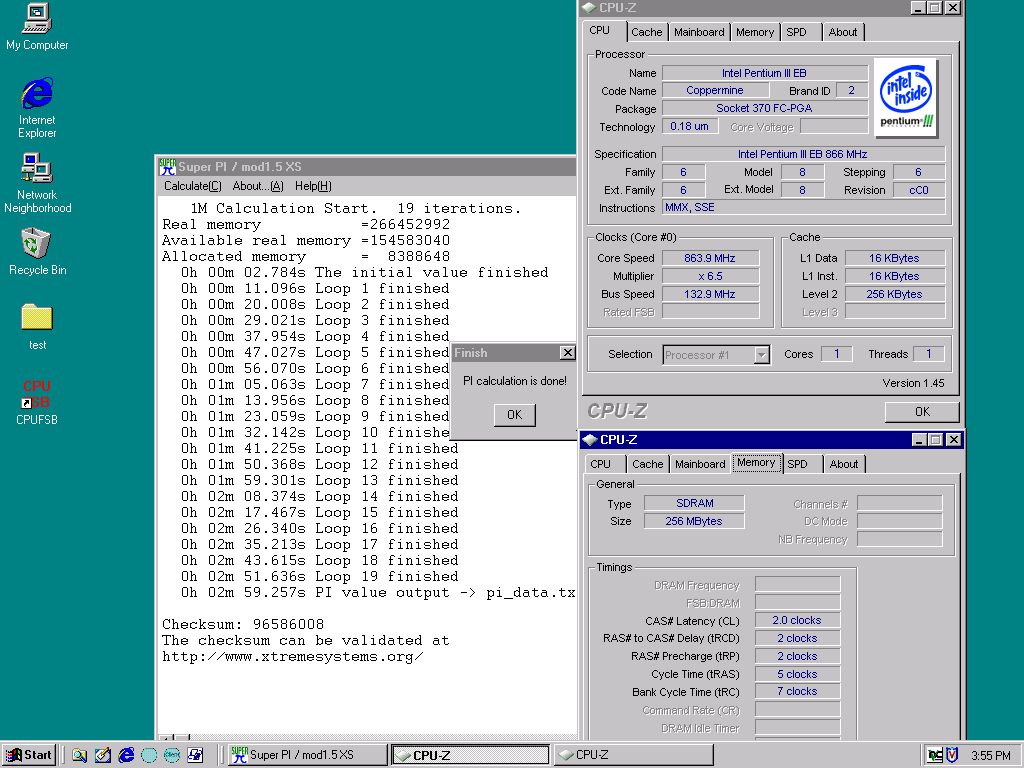Select the Internet Explorer desktop icon
The image size is (1024, 768).
click(37, 108)
